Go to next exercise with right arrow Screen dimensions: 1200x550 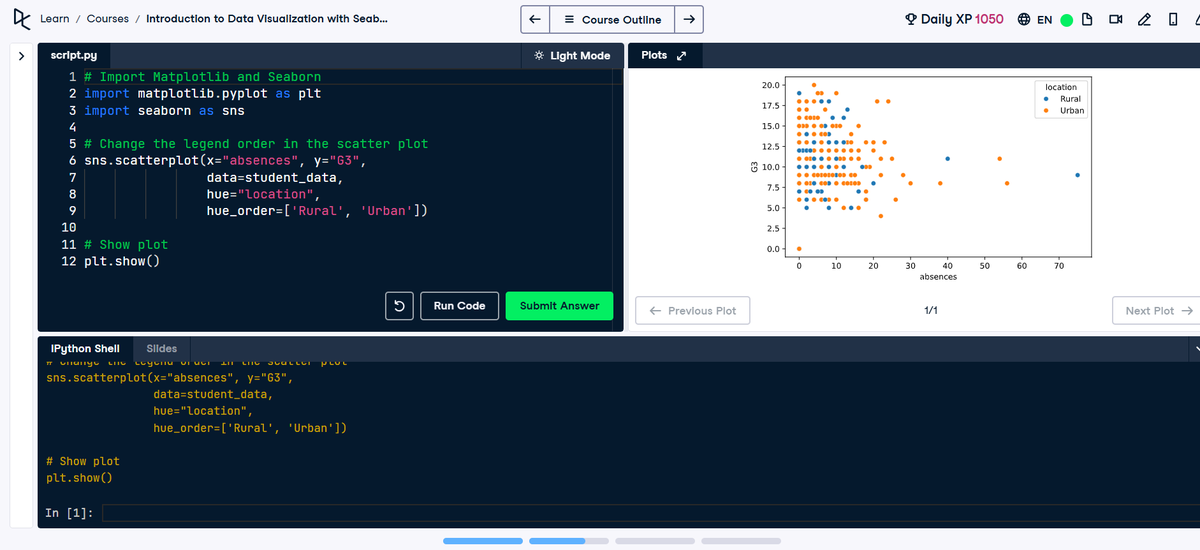(689, 19)
